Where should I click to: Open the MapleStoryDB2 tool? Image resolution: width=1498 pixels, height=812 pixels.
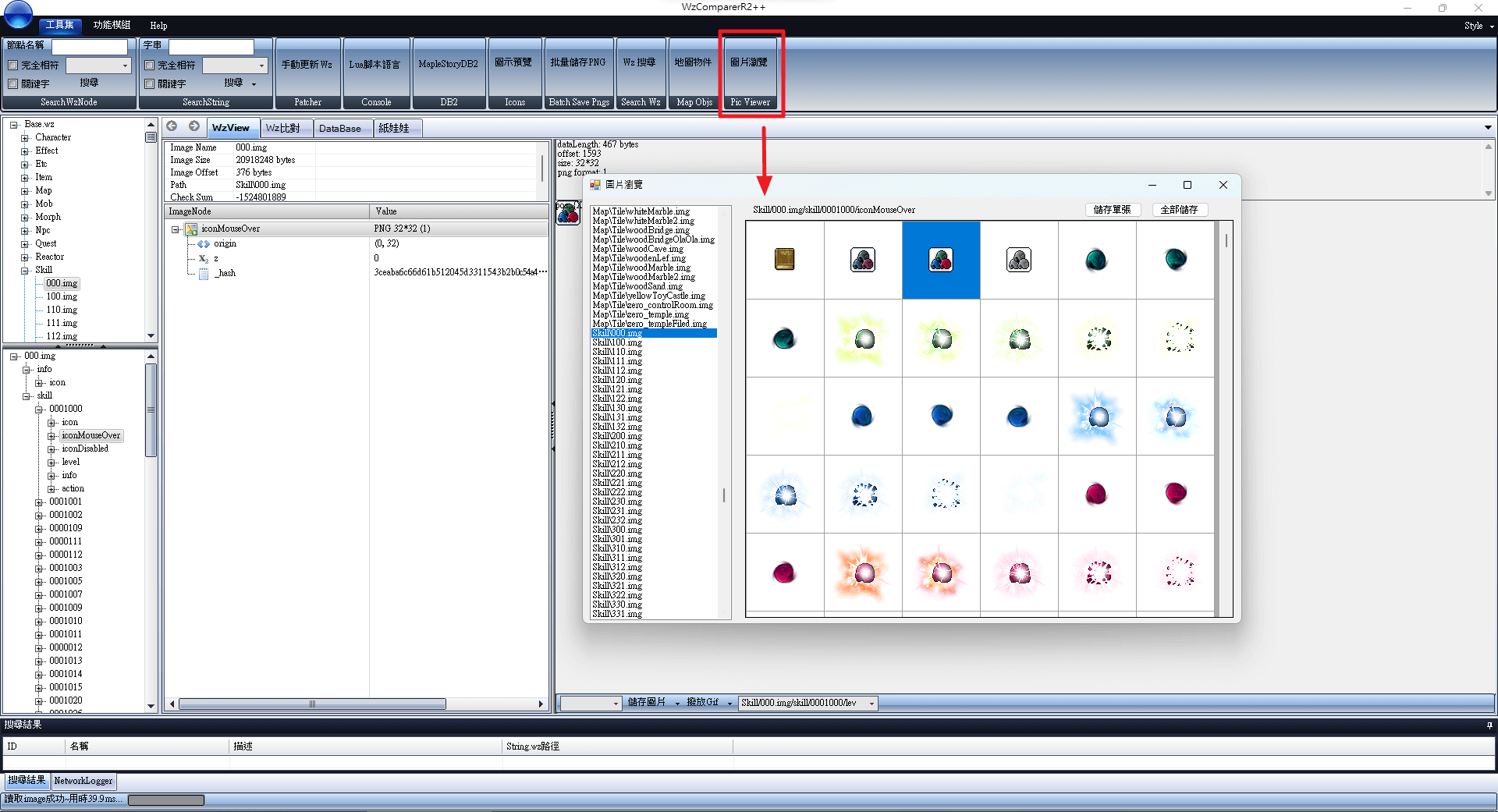click(x=449, y=73)
